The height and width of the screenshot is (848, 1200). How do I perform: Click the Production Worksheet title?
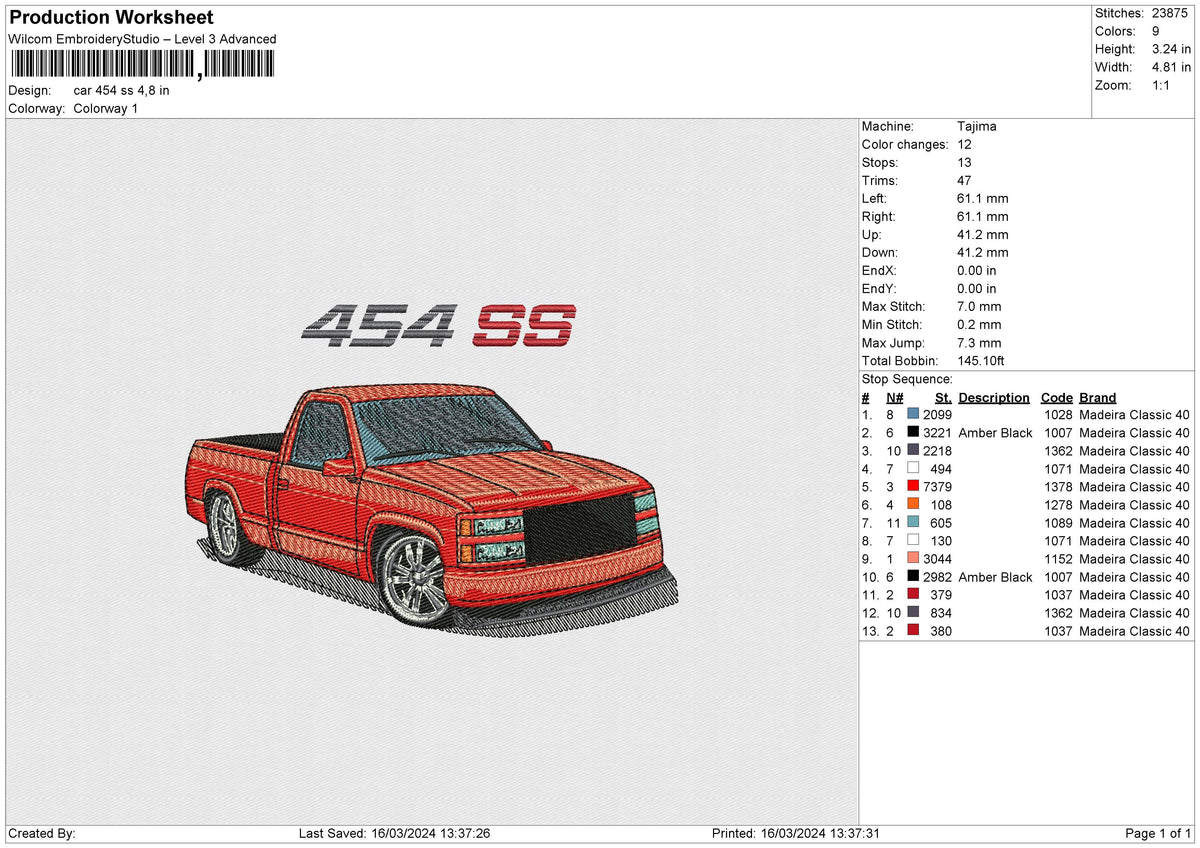point(111,18)
